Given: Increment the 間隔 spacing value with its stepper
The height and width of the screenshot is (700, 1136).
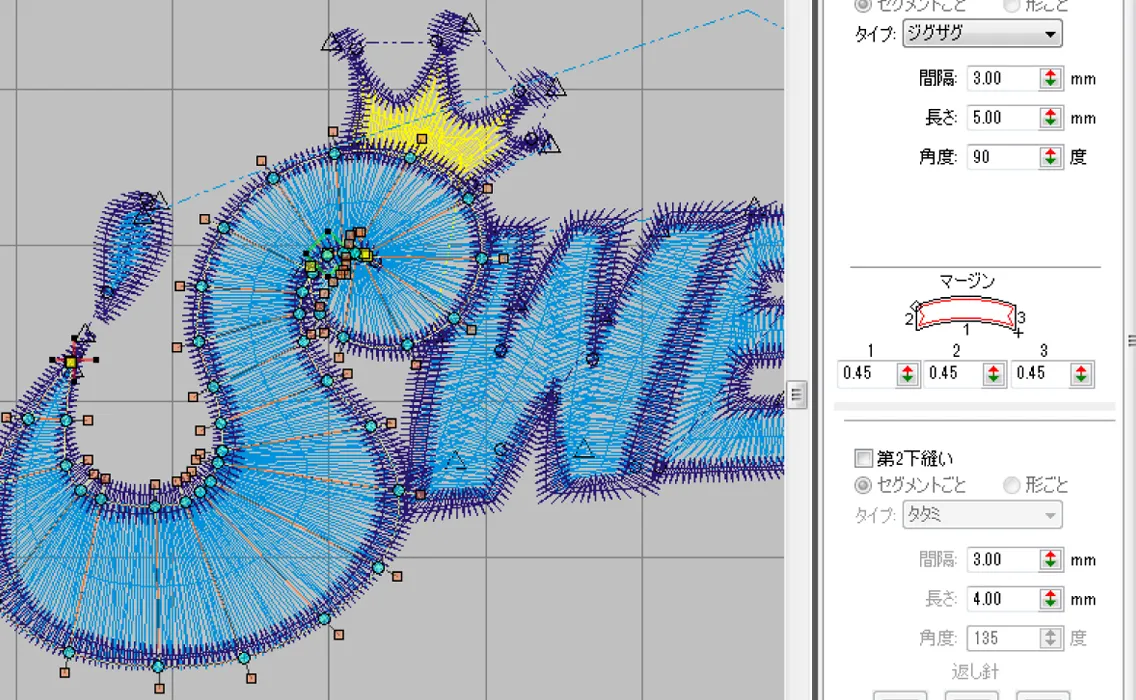Looking at the screenshot, I should (1050, 74).
